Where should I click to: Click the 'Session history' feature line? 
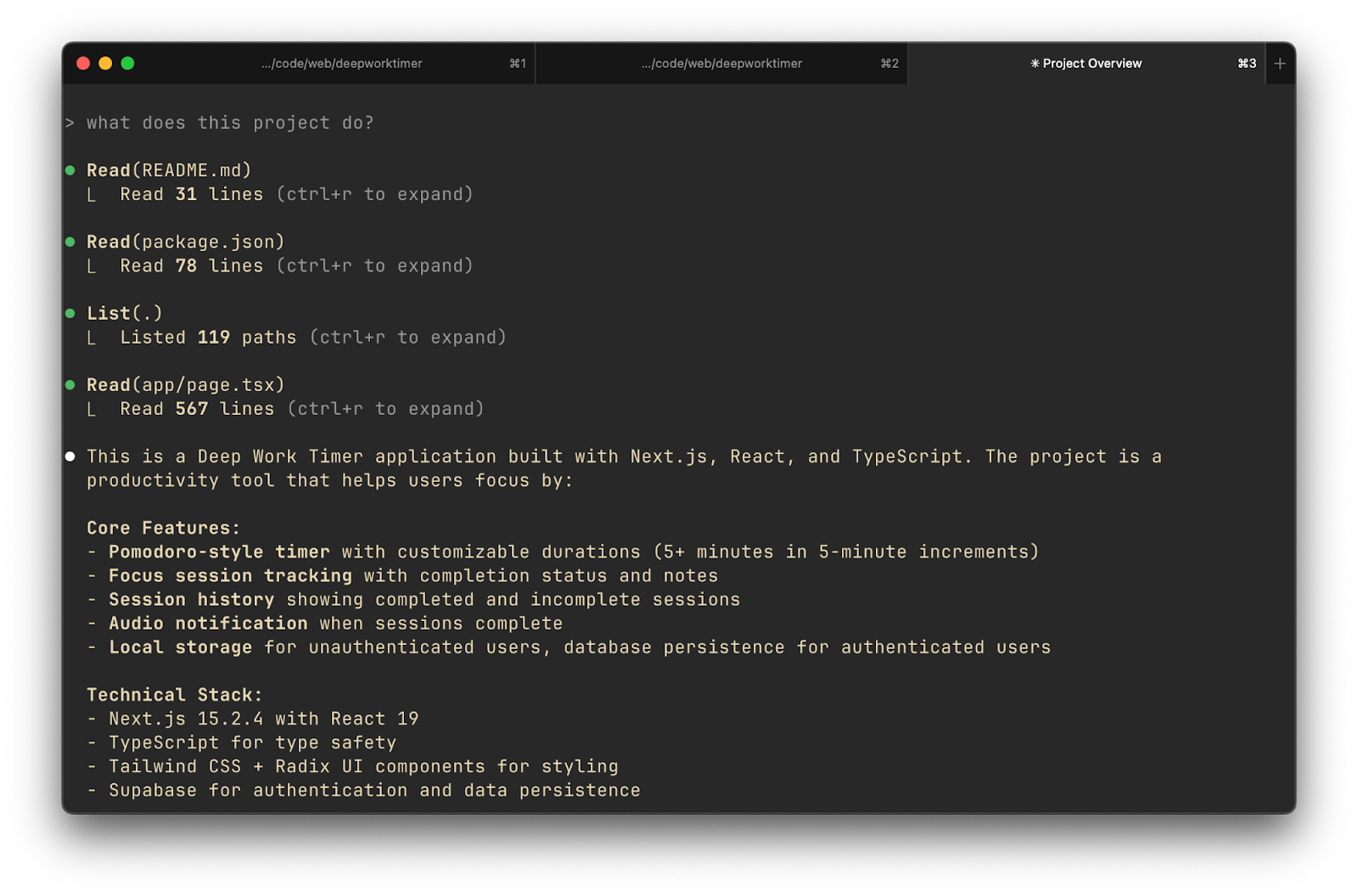[x=413, y=599]
